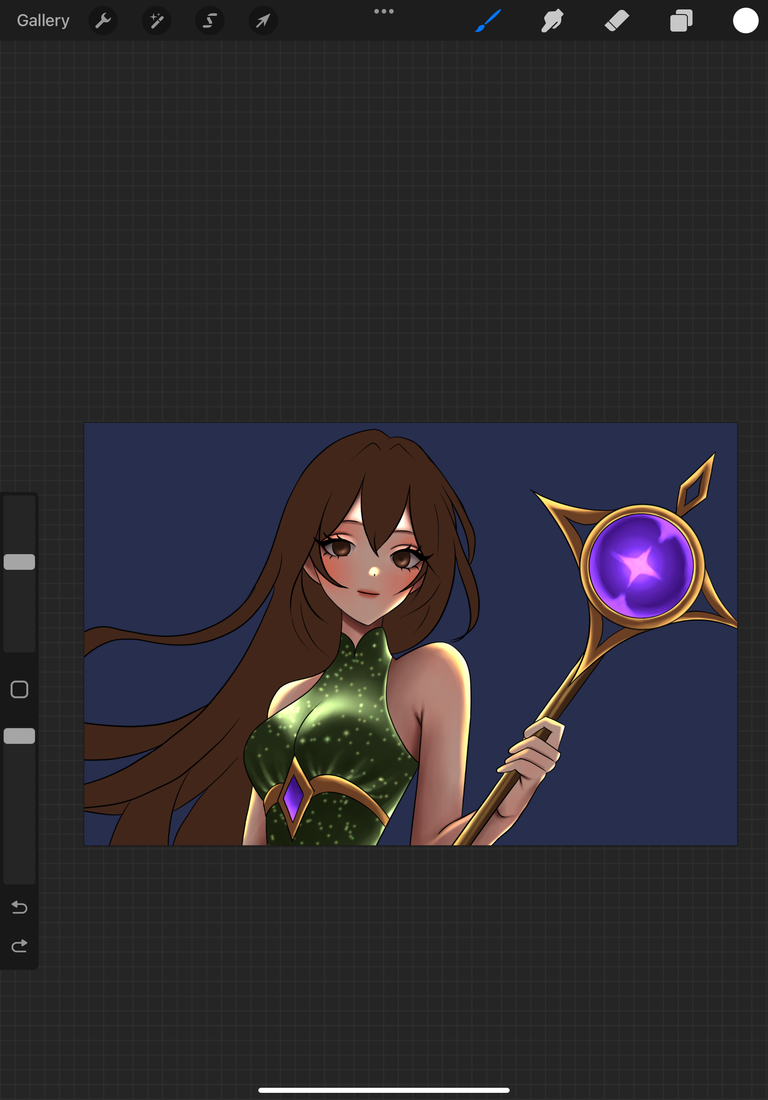Open the Layers panel
The height and width of the screenshot is (1100, 768).
pos(681,21)
